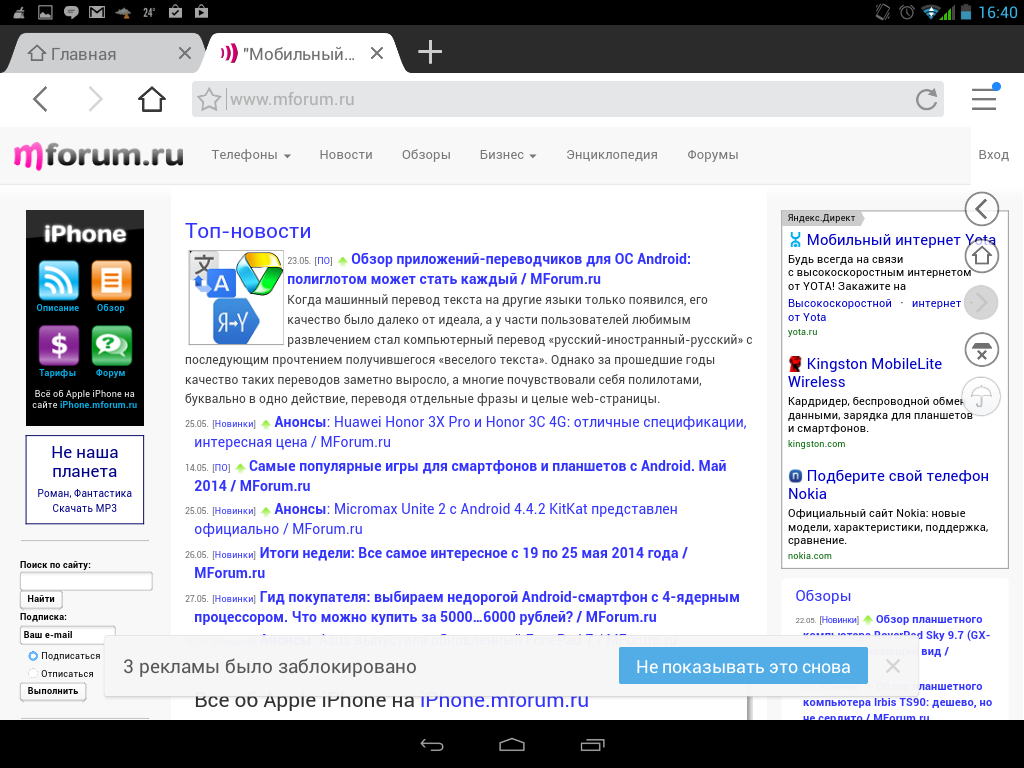1024x768 pixels.
Task: Open the iPhone Тарифы dollar icon
Action: [58, 345]
